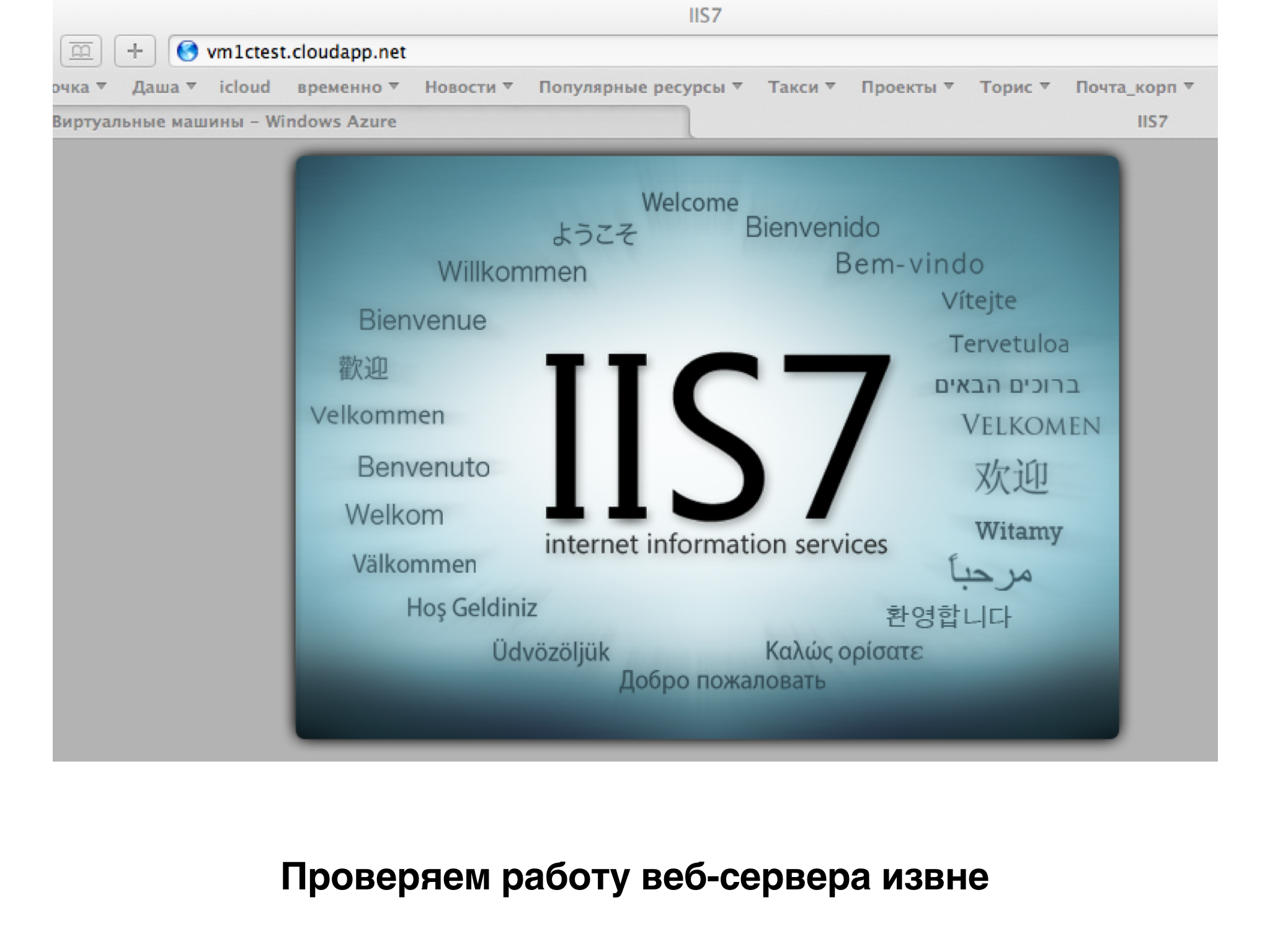This screenshot has height=952, width=1270.
Task: Expand the Такси bookmarks folder
Action: (x=802, y=87)
